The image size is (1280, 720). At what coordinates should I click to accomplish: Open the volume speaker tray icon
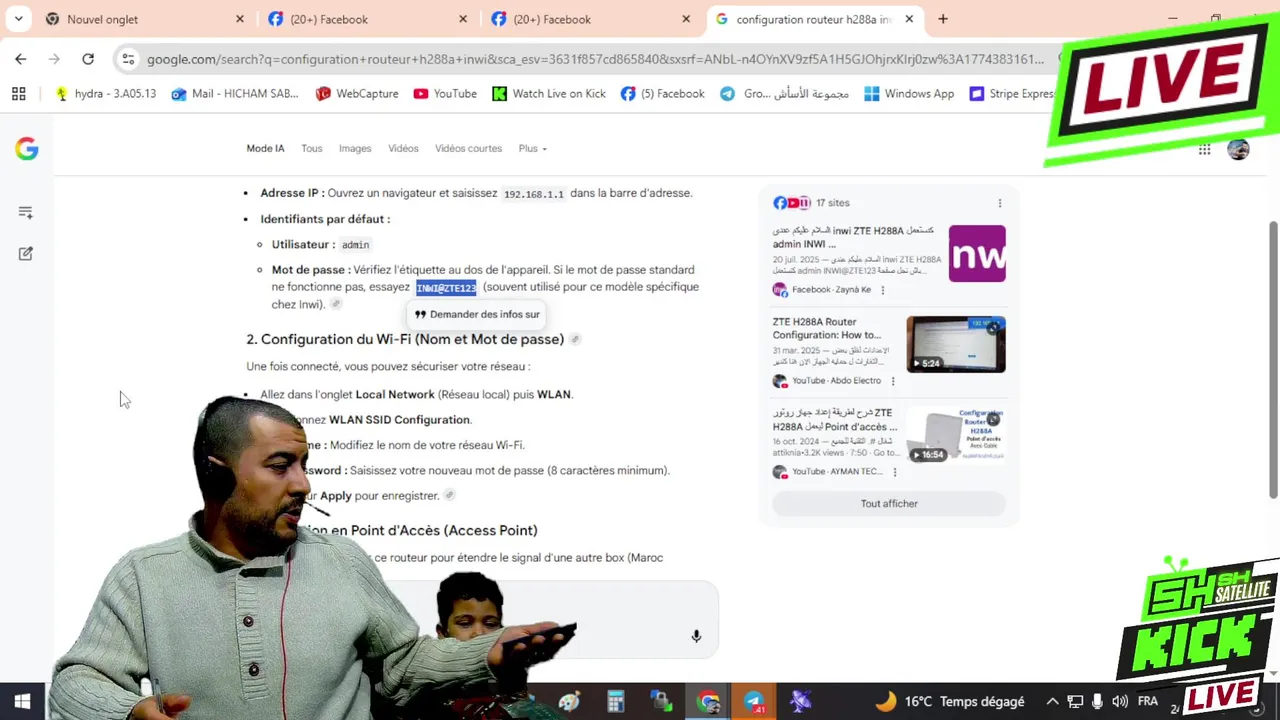(1119, 702)
